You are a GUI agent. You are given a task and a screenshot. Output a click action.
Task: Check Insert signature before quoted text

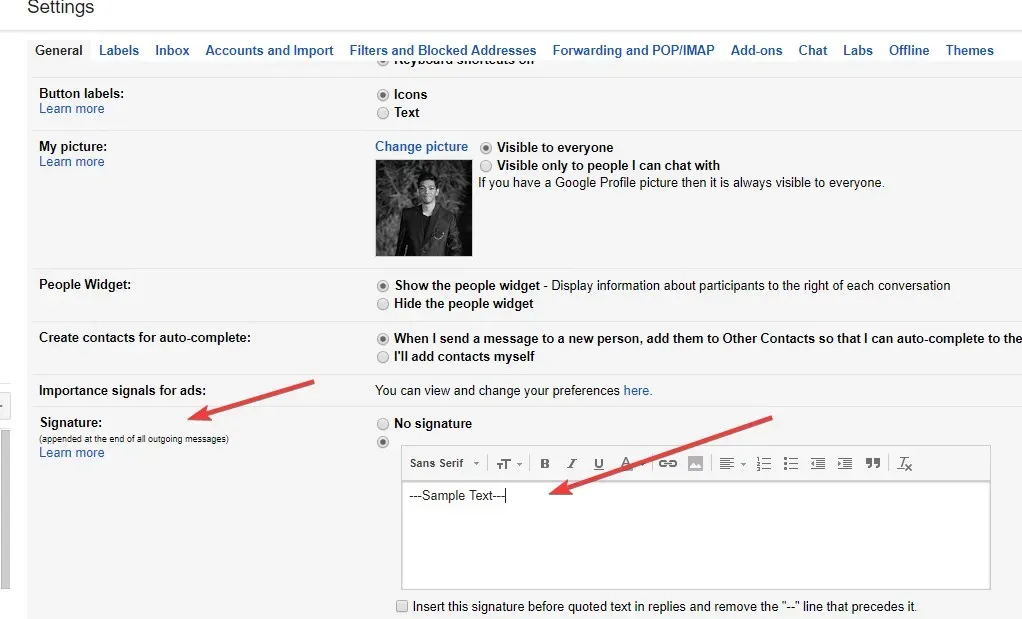(402, 606)
